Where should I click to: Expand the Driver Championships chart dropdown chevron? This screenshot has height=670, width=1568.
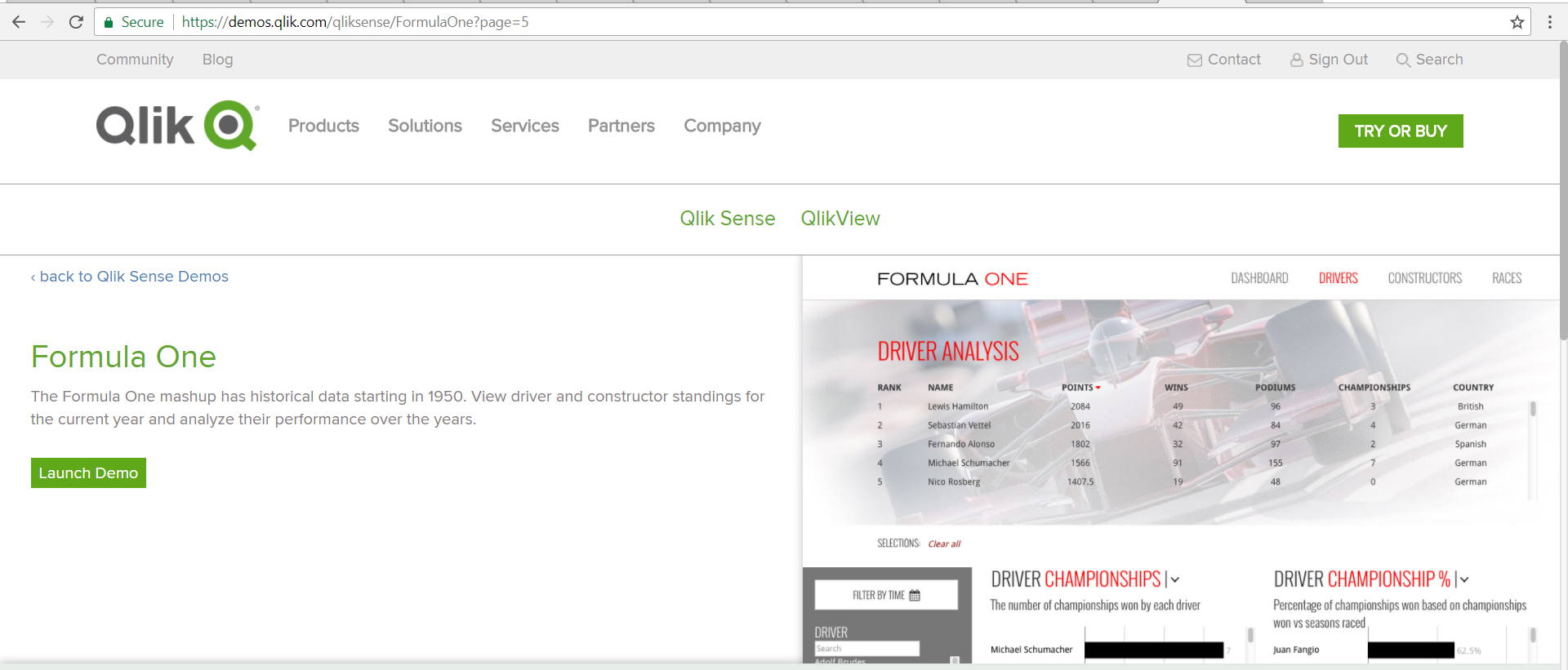[1174, 580]
